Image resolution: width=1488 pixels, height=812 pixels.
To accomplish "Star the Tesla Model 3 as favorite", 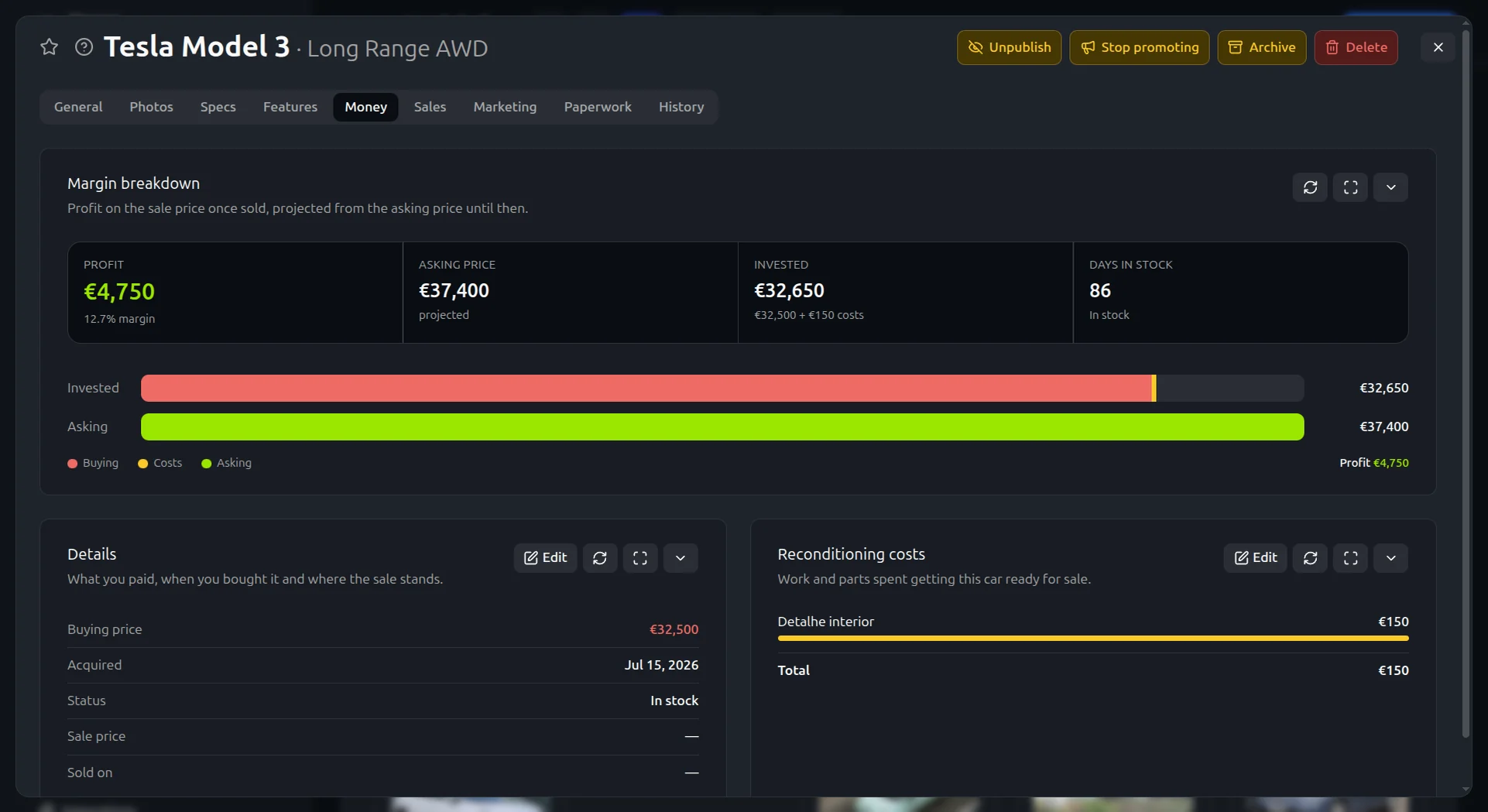I will [49, 47].
